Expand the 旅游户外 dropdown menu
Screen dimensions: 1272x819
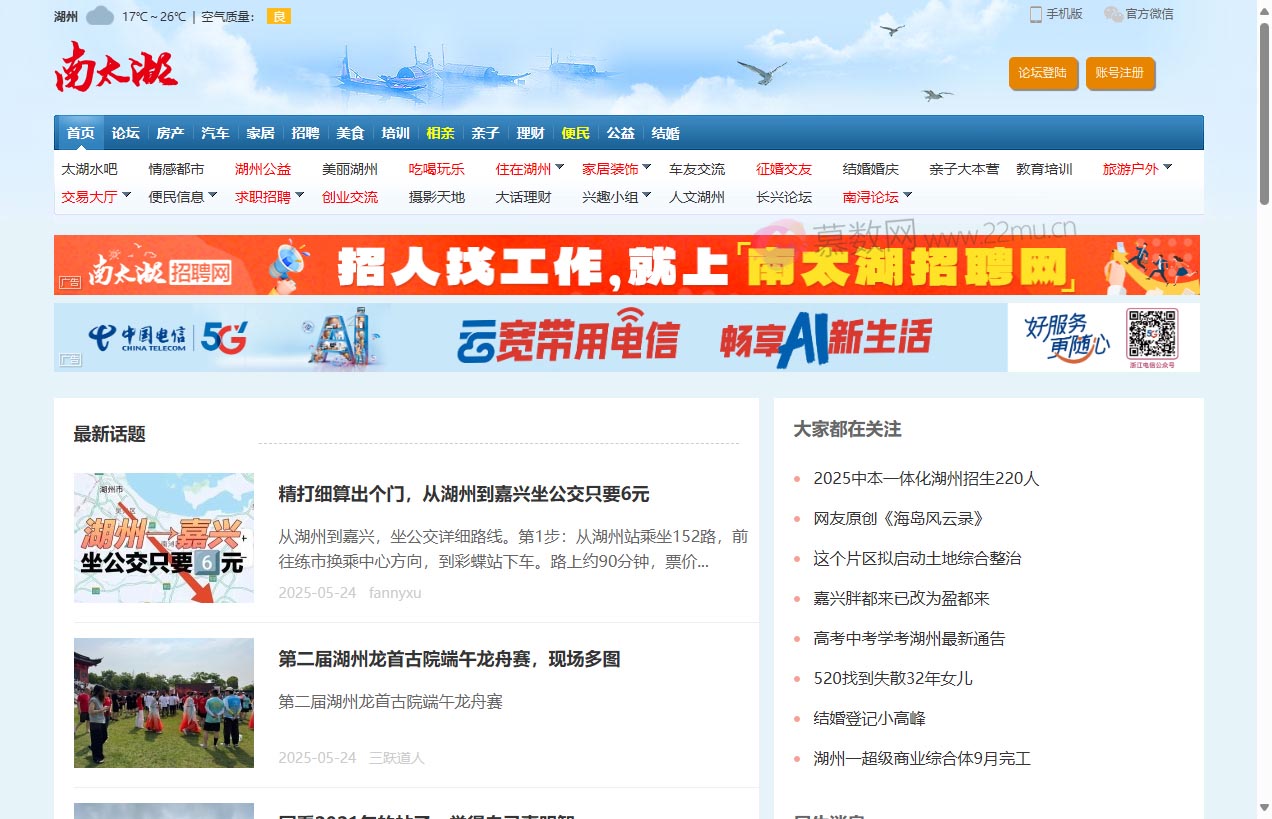[x=1134, y=168]
